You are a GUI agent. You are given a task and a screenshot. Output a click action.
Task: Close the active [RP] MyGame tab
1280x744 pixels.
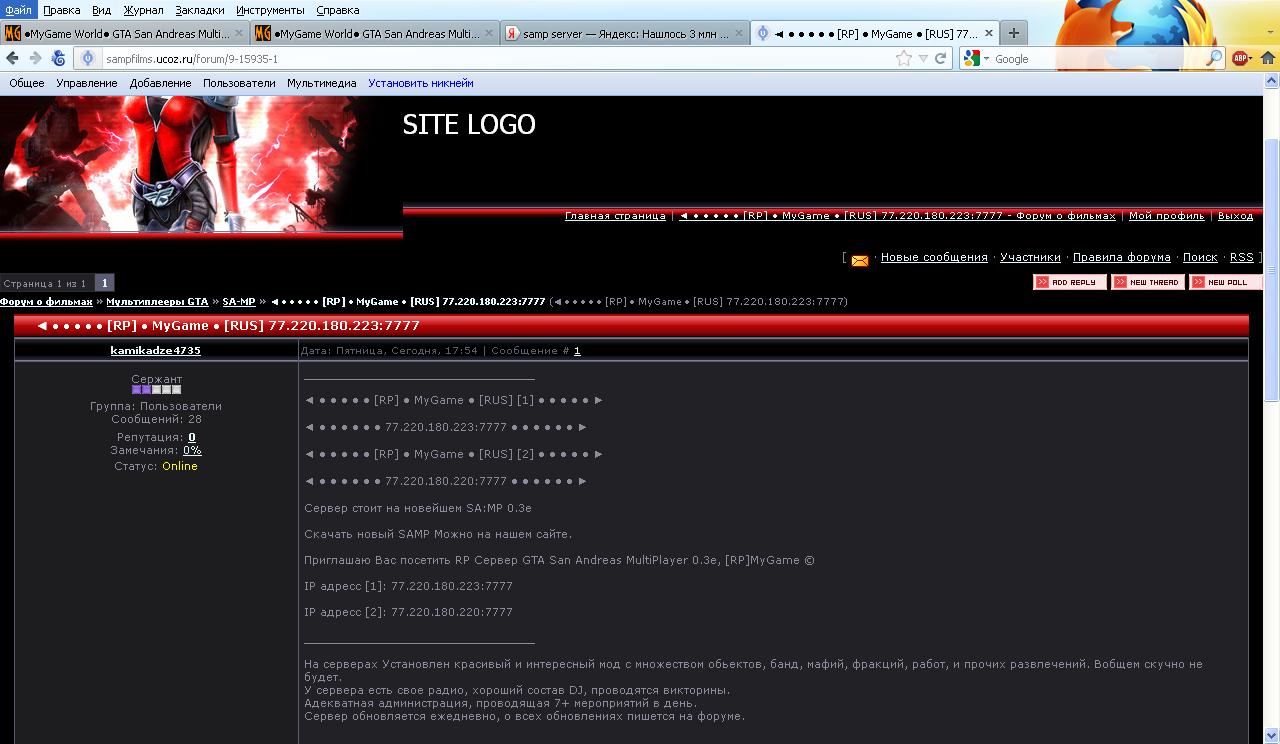click(987, 33)
